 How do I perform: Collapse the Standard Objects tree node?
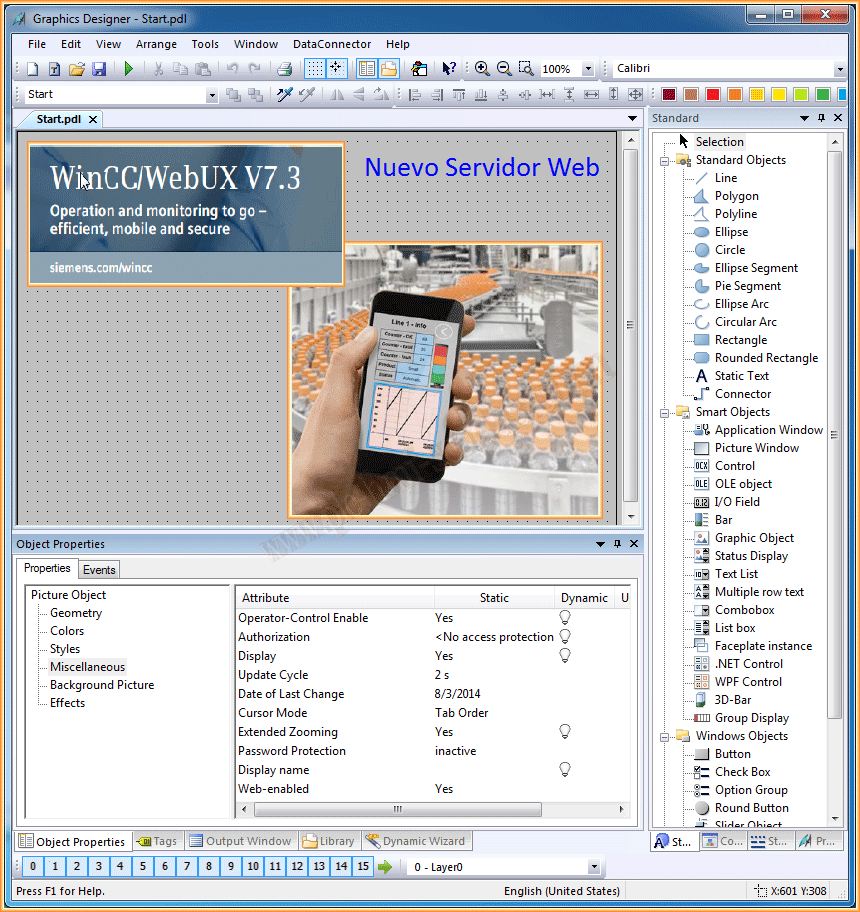click(x=663, y=160)
